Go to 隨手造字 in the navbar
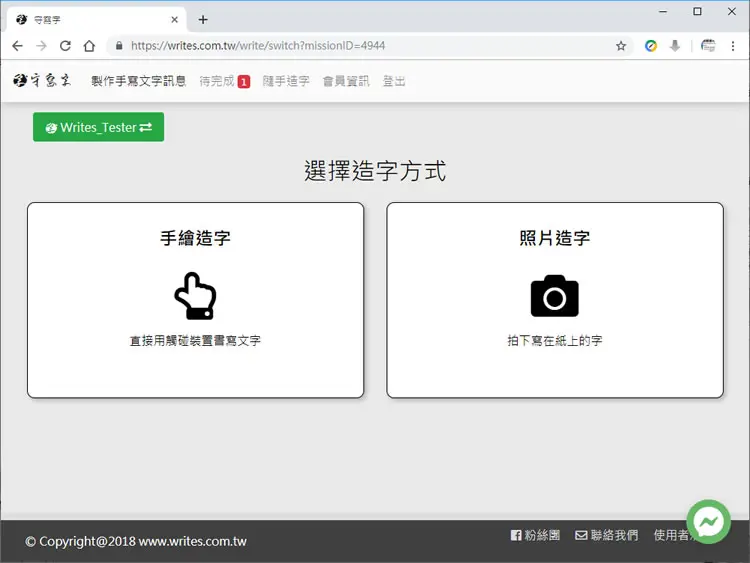Viewport: 750px width, 563px height. 286,81
